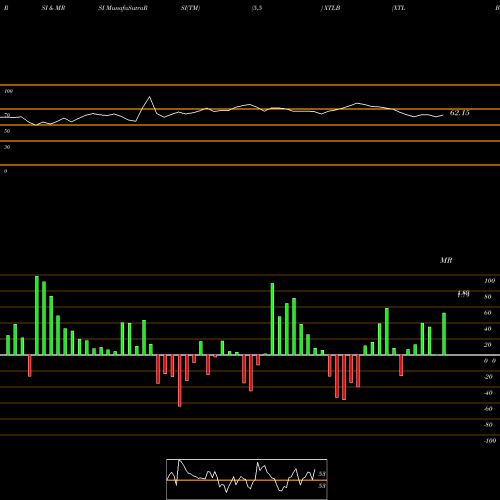Click the MR axis label 20

point(488,345)
